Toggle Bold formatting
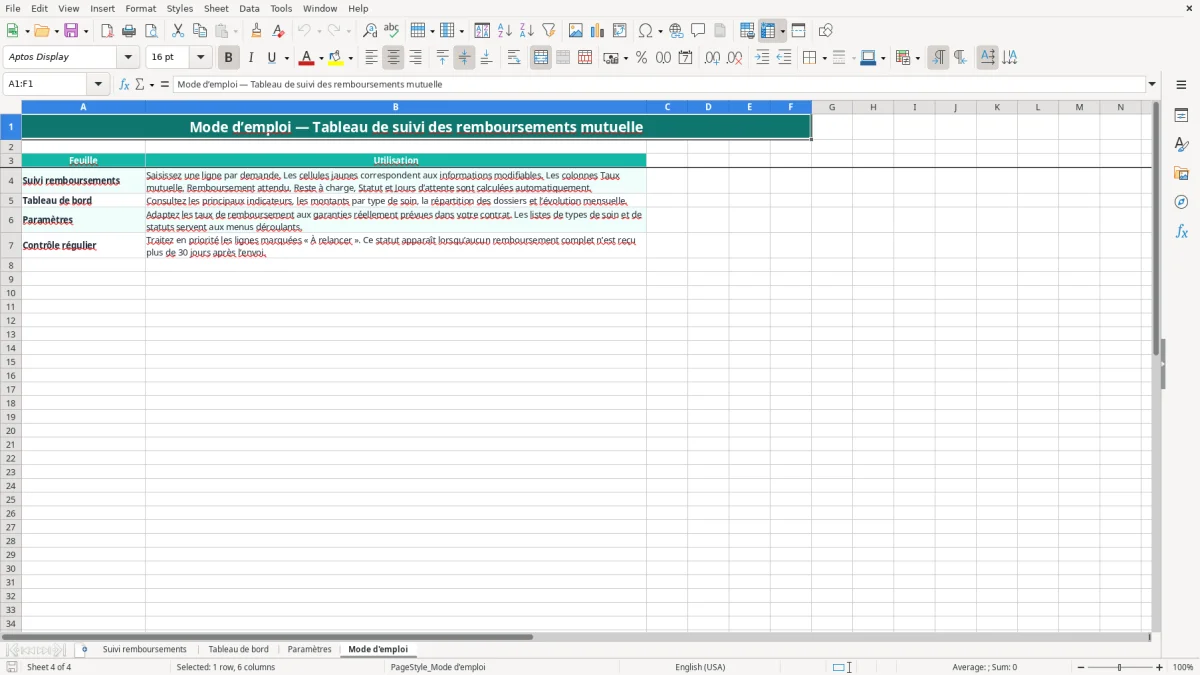This screenshot has height=675, width=1200. 229,58
